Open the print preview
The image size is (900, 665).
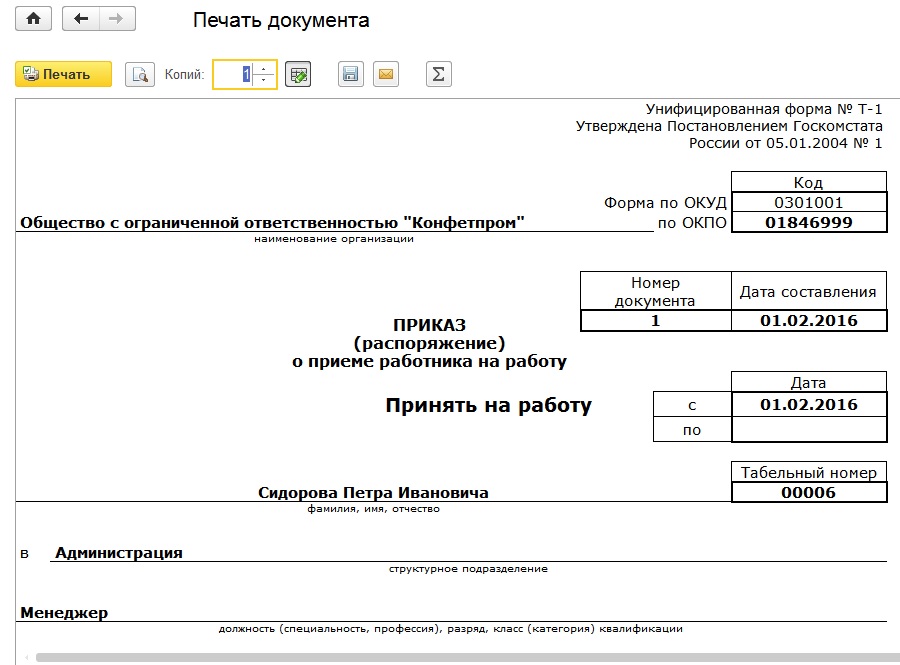click(x=140, y=74)
